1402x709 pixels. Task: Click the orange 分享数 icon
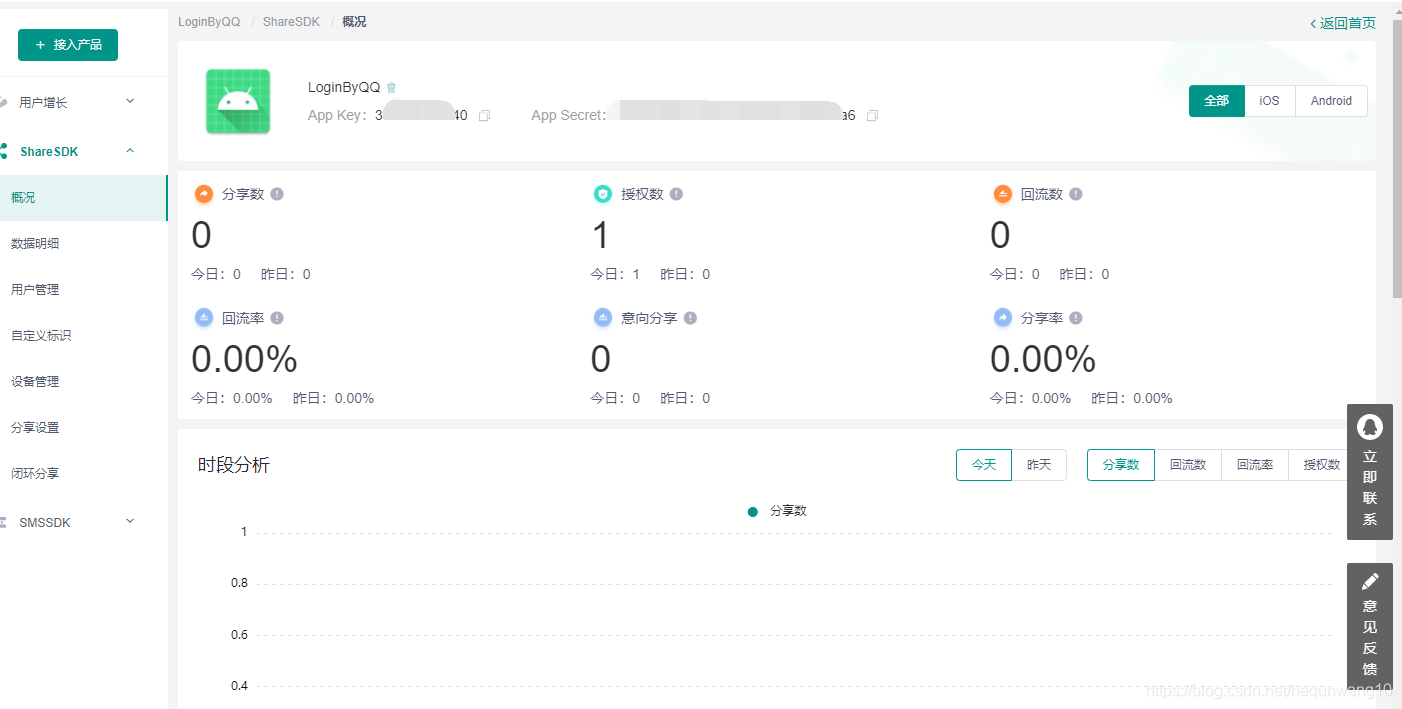[x=204, y=194]
